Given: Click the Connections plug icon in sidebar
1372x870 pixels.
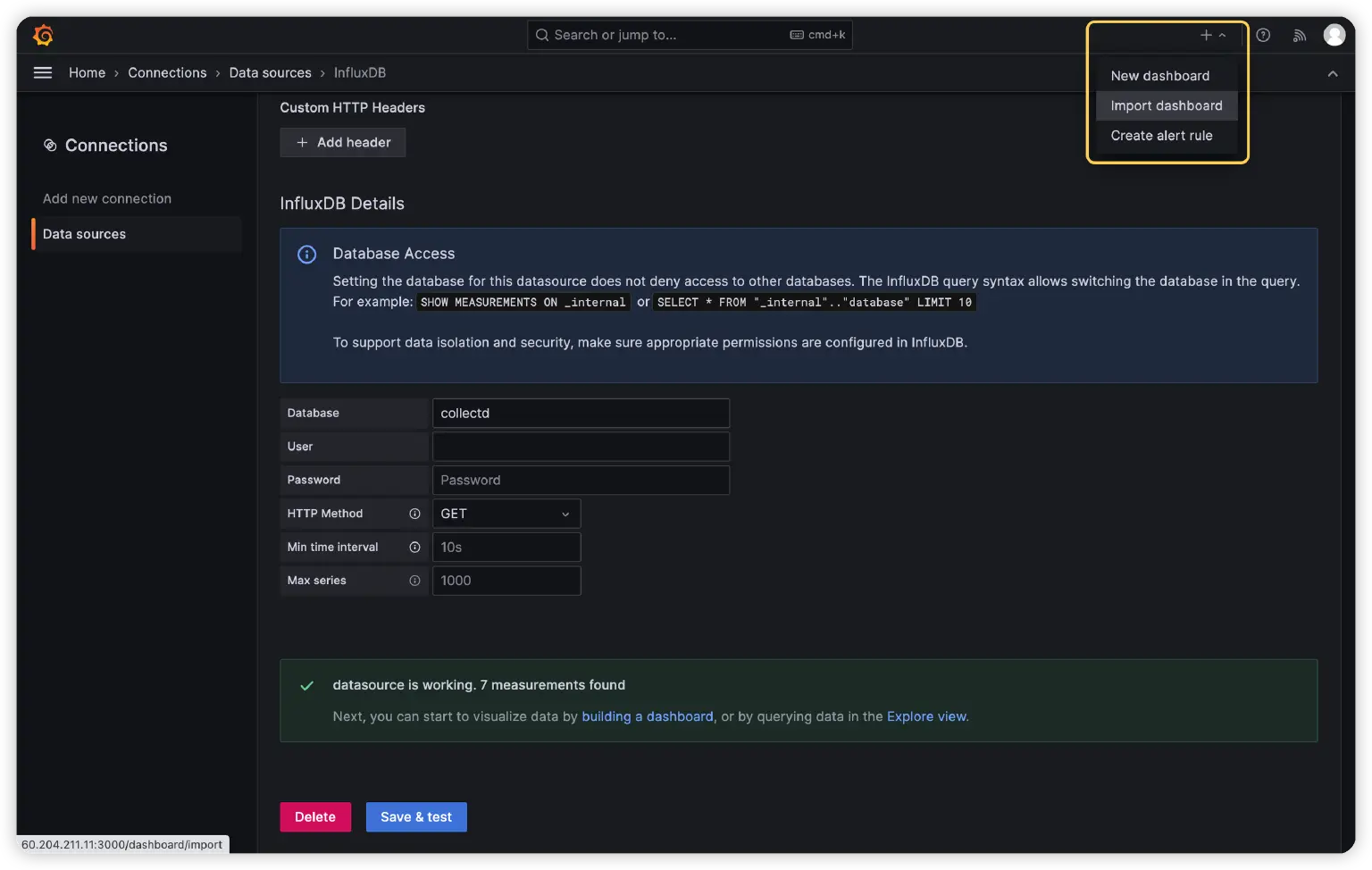Looking at the screenshot, I should (50, 145).
